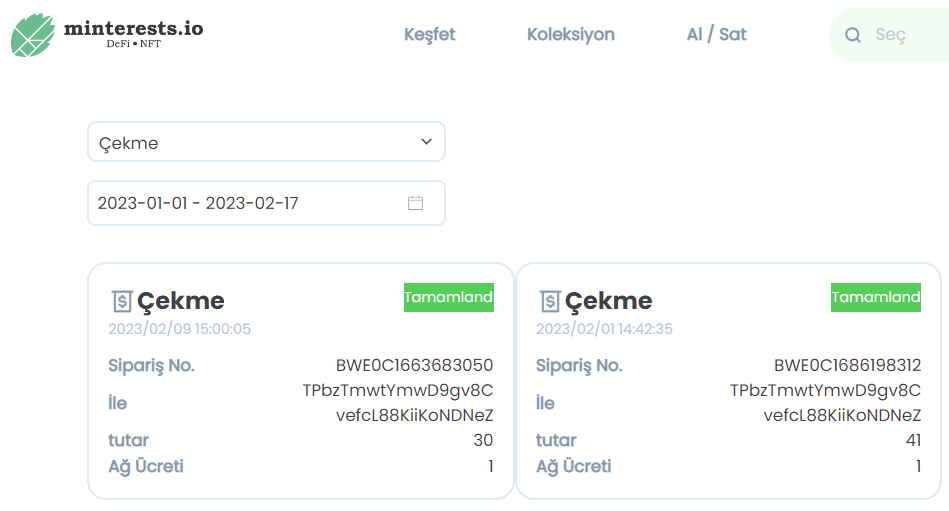Viewport: 949px width, 511px height.
Task: Select order number BWE0C1663683050
Action: tap(415, 365)
